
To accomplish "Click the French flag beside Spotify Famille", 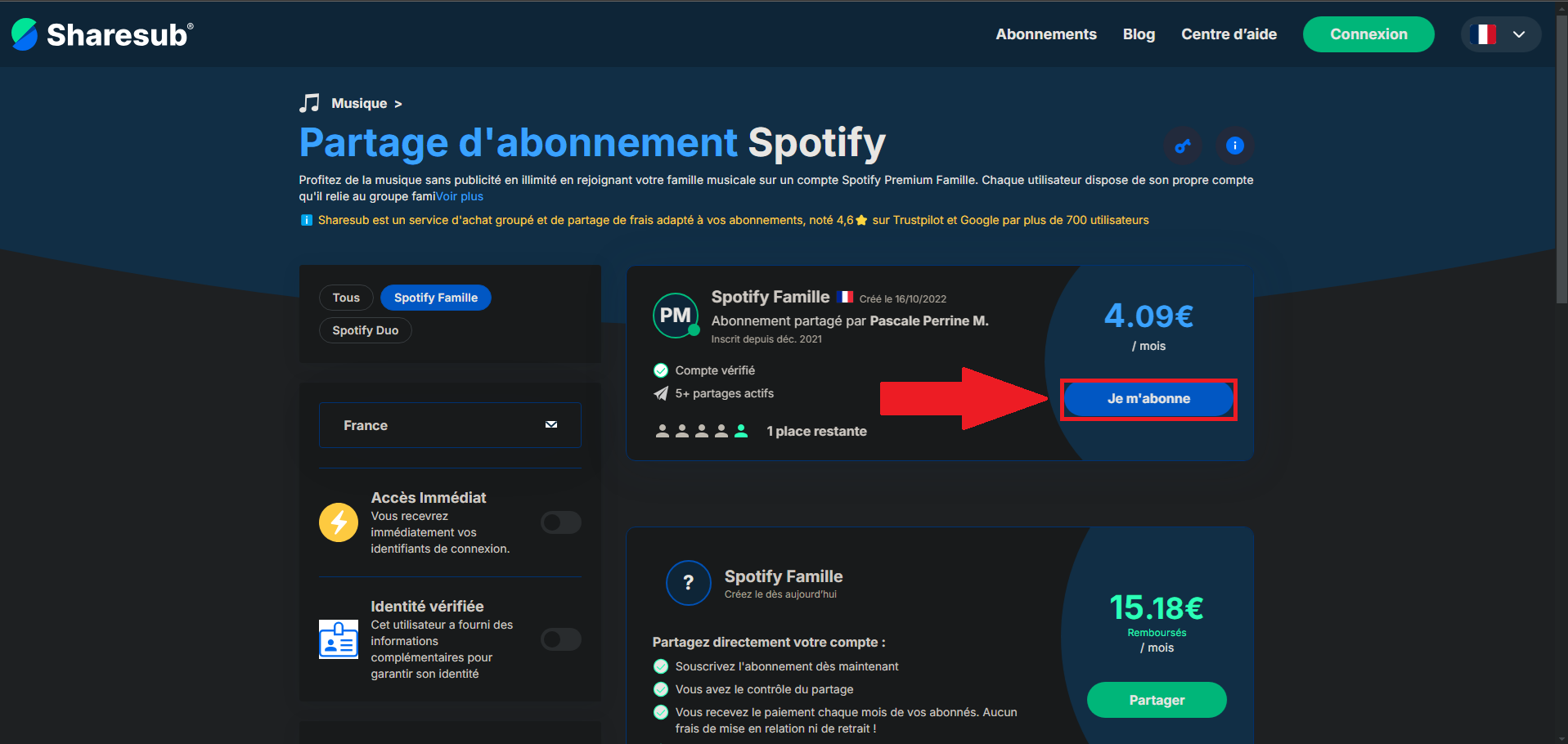I will pyautogui.click(x=845, y=297).
